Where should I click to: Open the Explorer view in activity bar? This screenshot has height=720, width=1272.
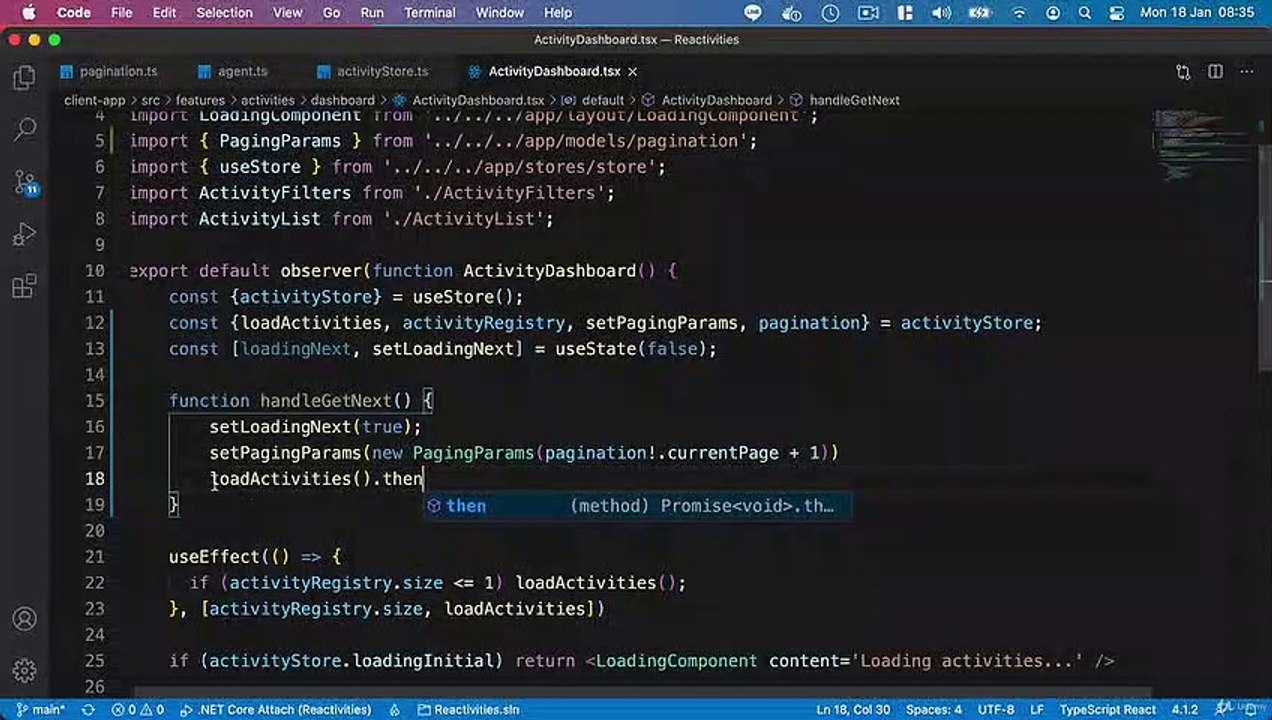24,78
